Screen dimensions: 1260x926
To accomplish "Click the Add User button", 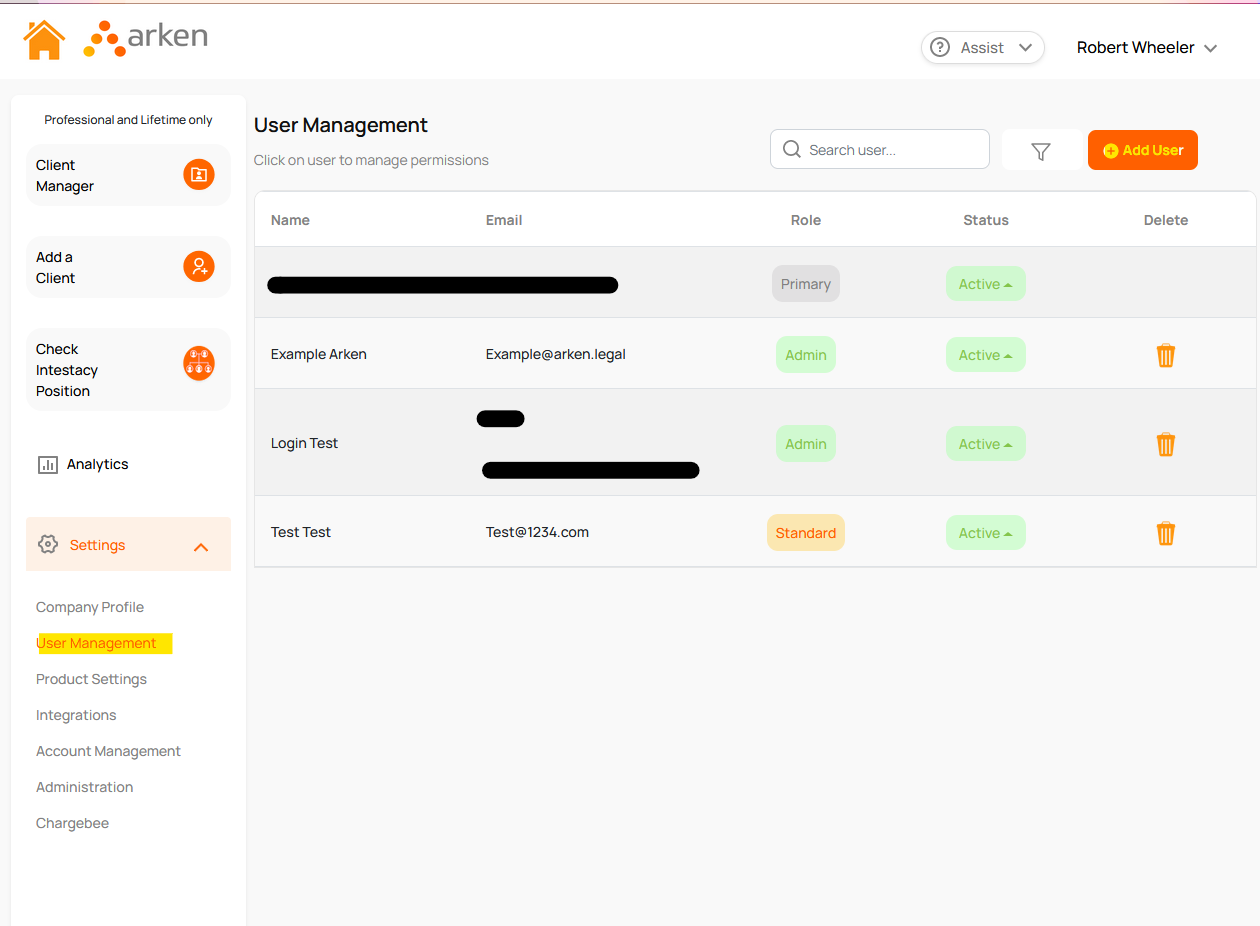I will (x=1142, y=150).
